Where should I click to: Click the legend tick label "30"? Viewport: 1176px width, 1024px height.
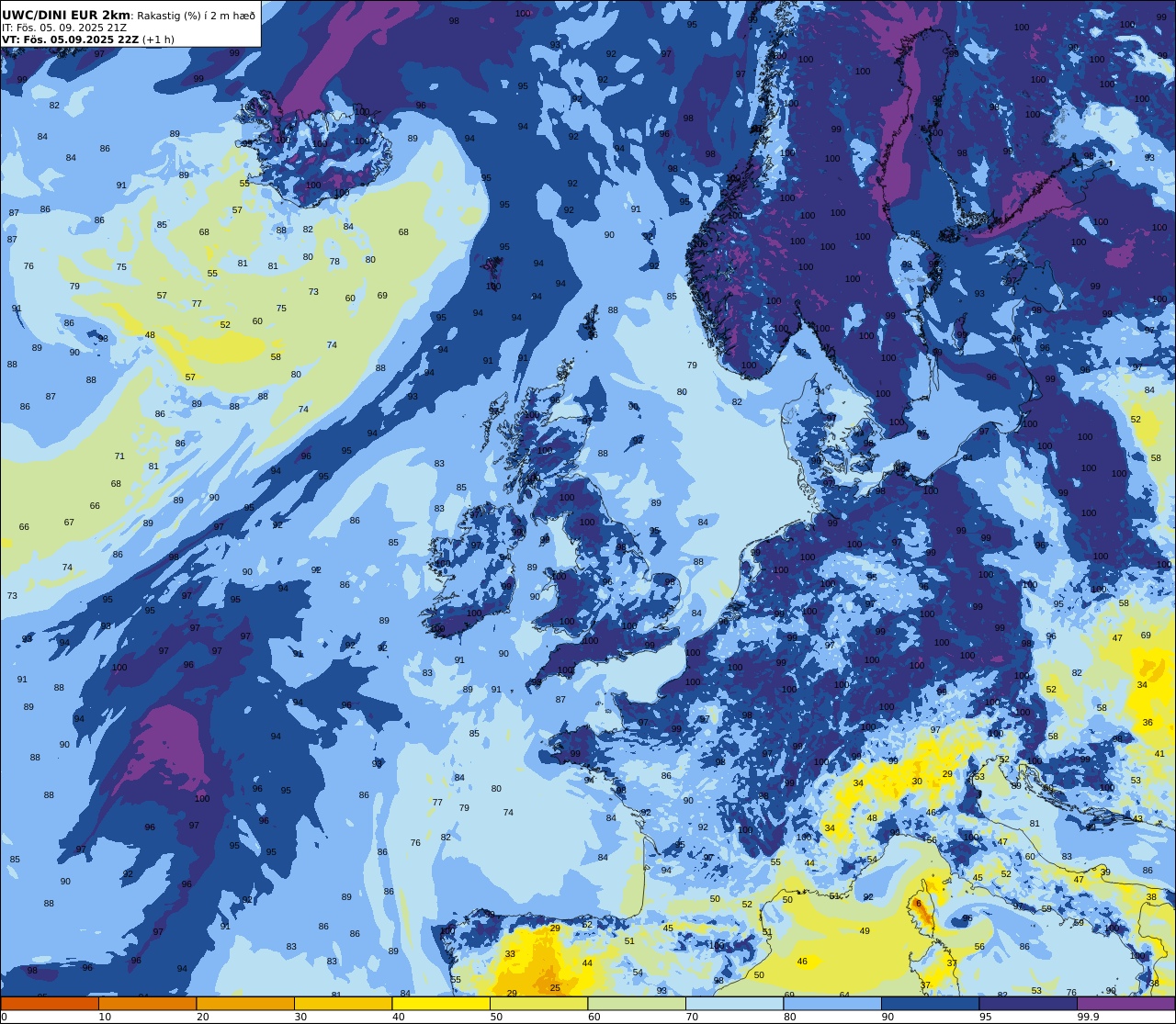tap(300, 1017)
